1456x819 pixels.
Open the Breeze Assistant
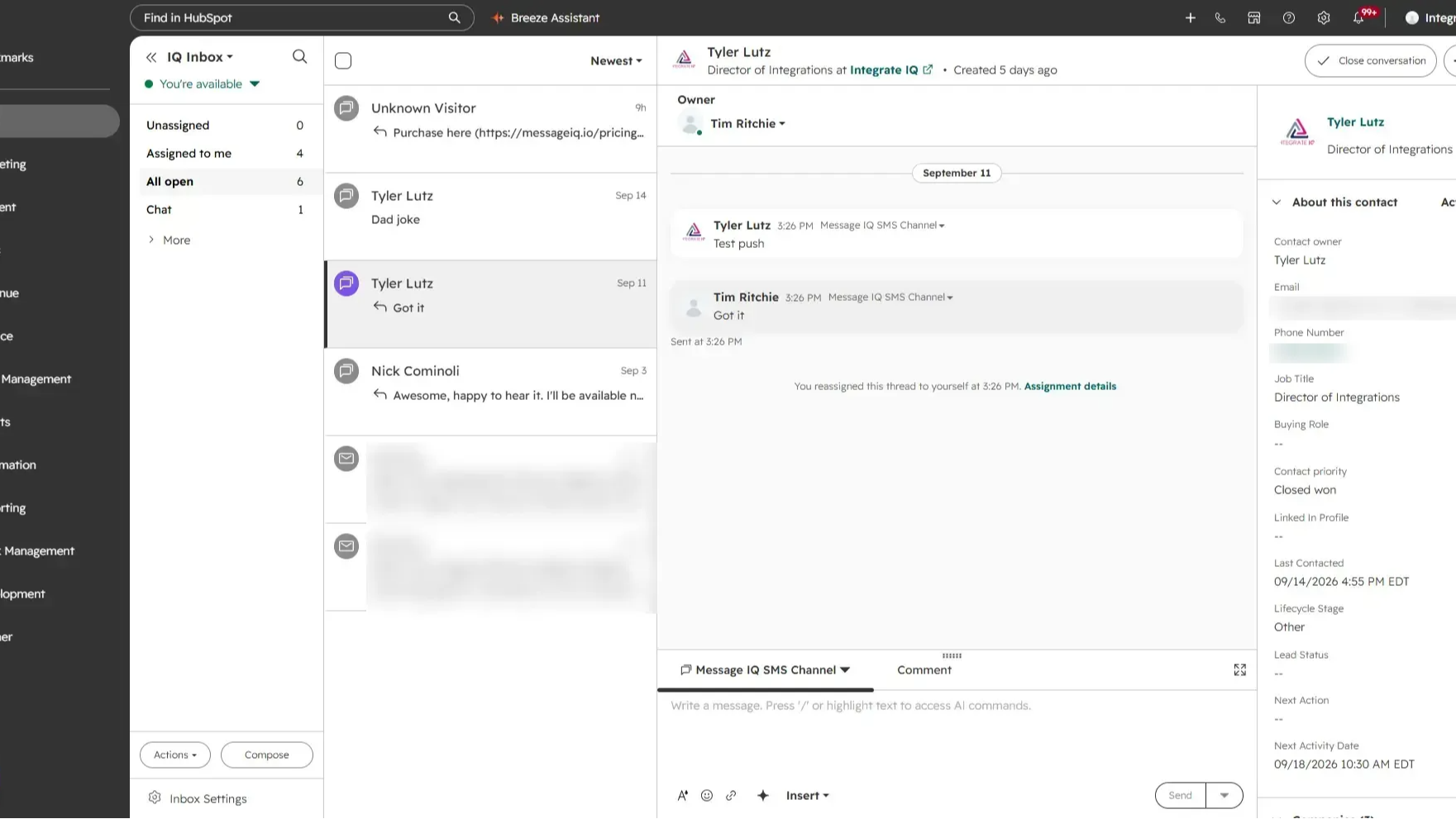tap(546, 17)
